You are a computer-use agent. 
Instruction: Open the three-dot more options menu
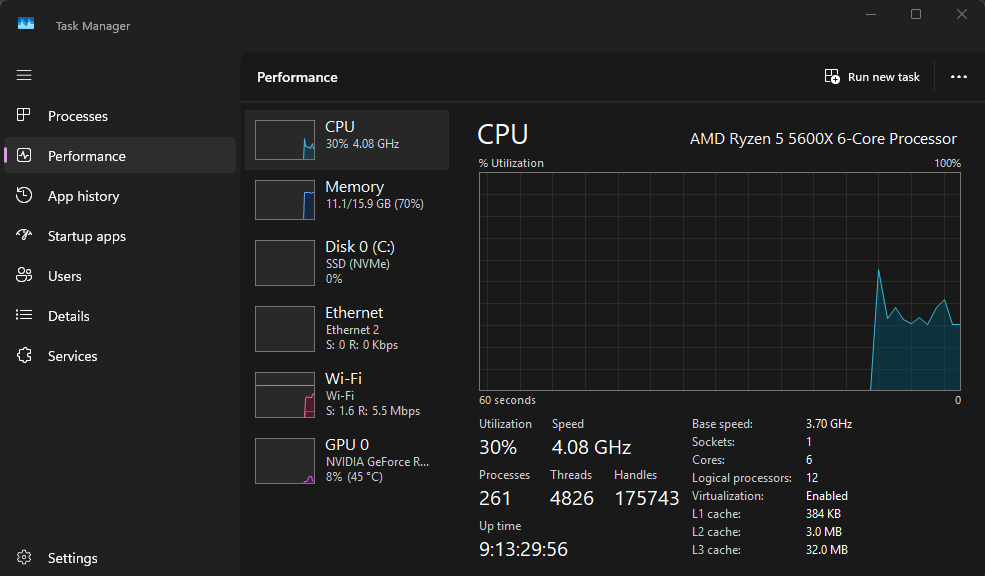(959, 77)
